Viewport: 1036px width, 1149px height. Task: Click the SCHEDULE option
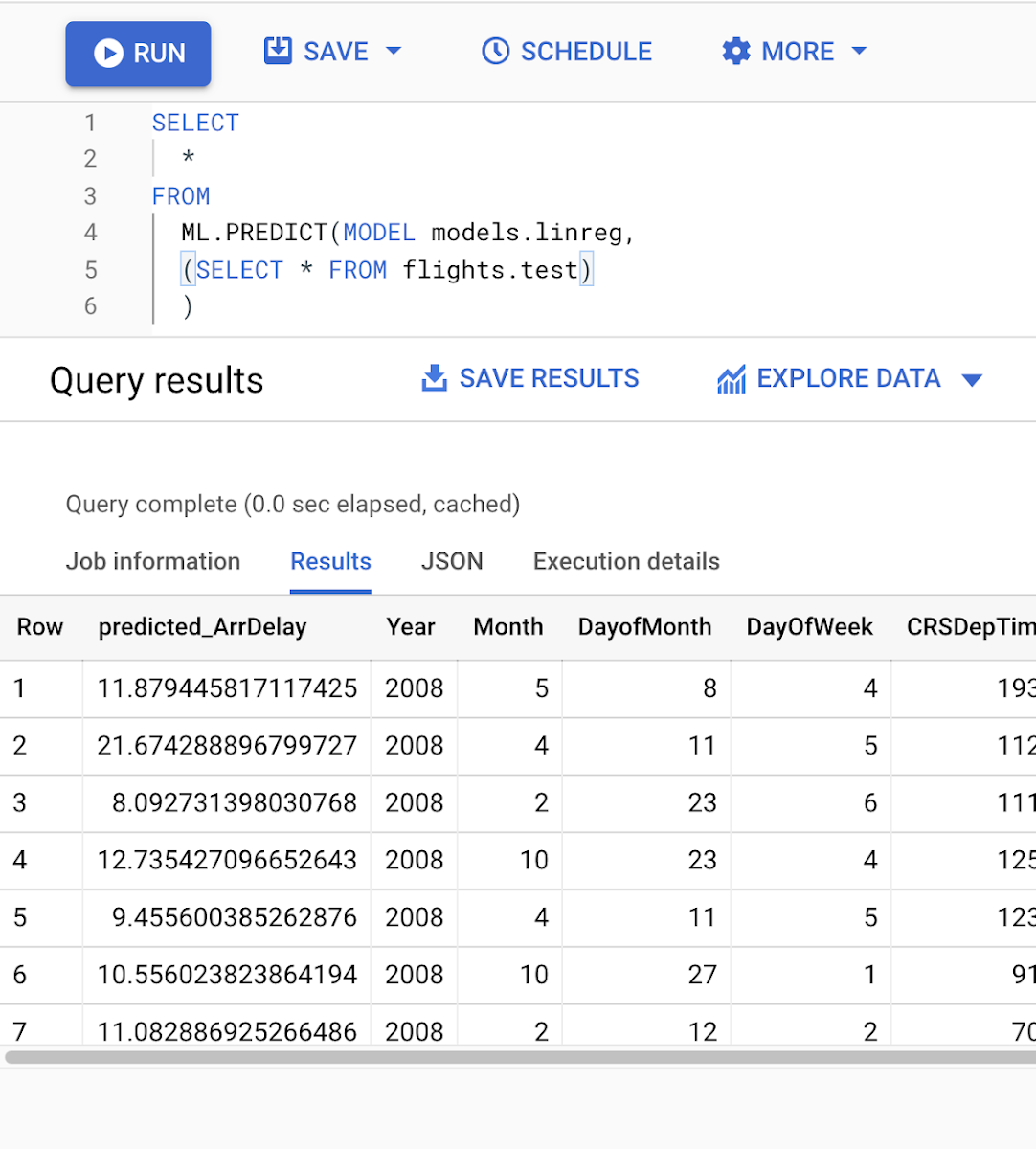tap(586, 51)
